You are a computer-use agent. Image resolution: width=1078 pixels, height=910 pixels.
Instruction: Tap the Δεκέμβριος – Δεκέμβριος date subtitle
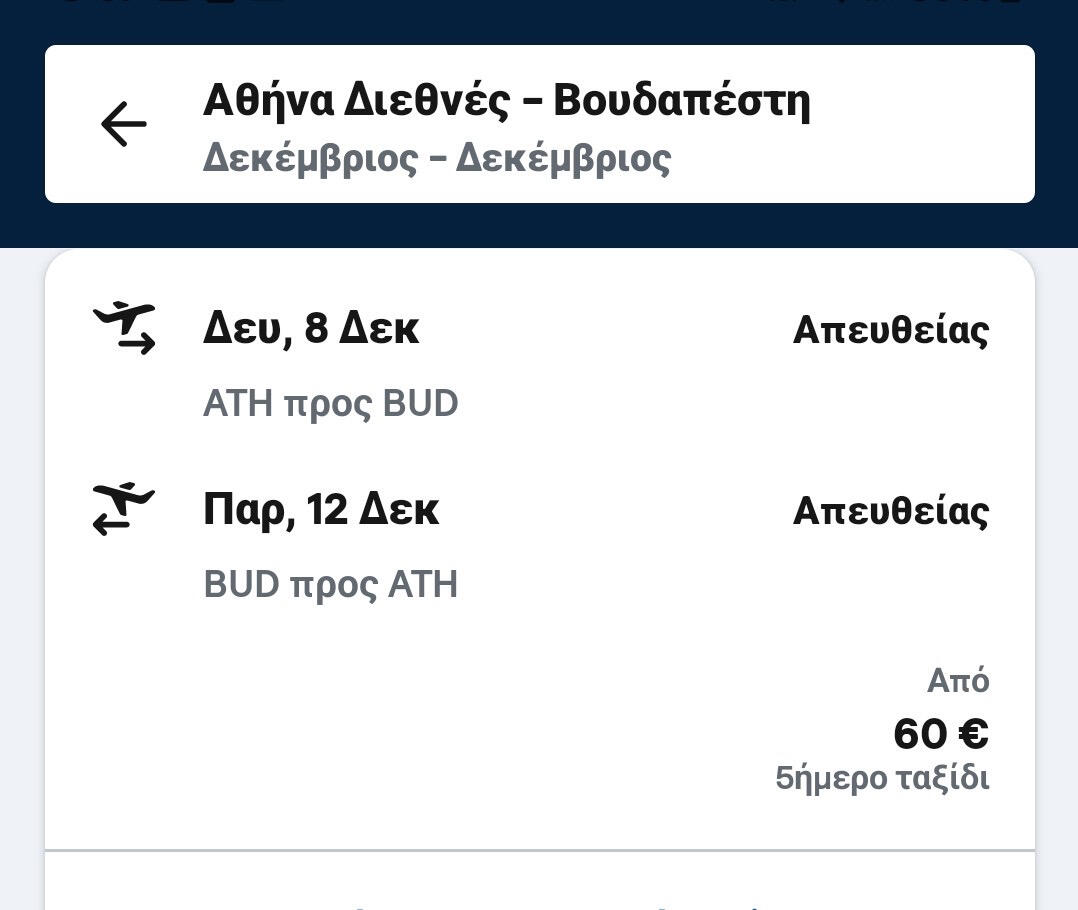tap(437, 158)
